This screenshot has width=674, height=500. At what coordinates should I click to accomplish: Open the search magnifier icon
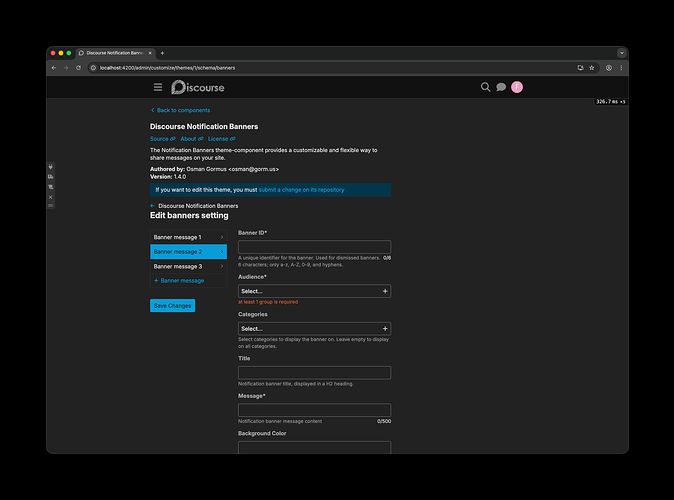pyautogui.click(x=485, y=87)
